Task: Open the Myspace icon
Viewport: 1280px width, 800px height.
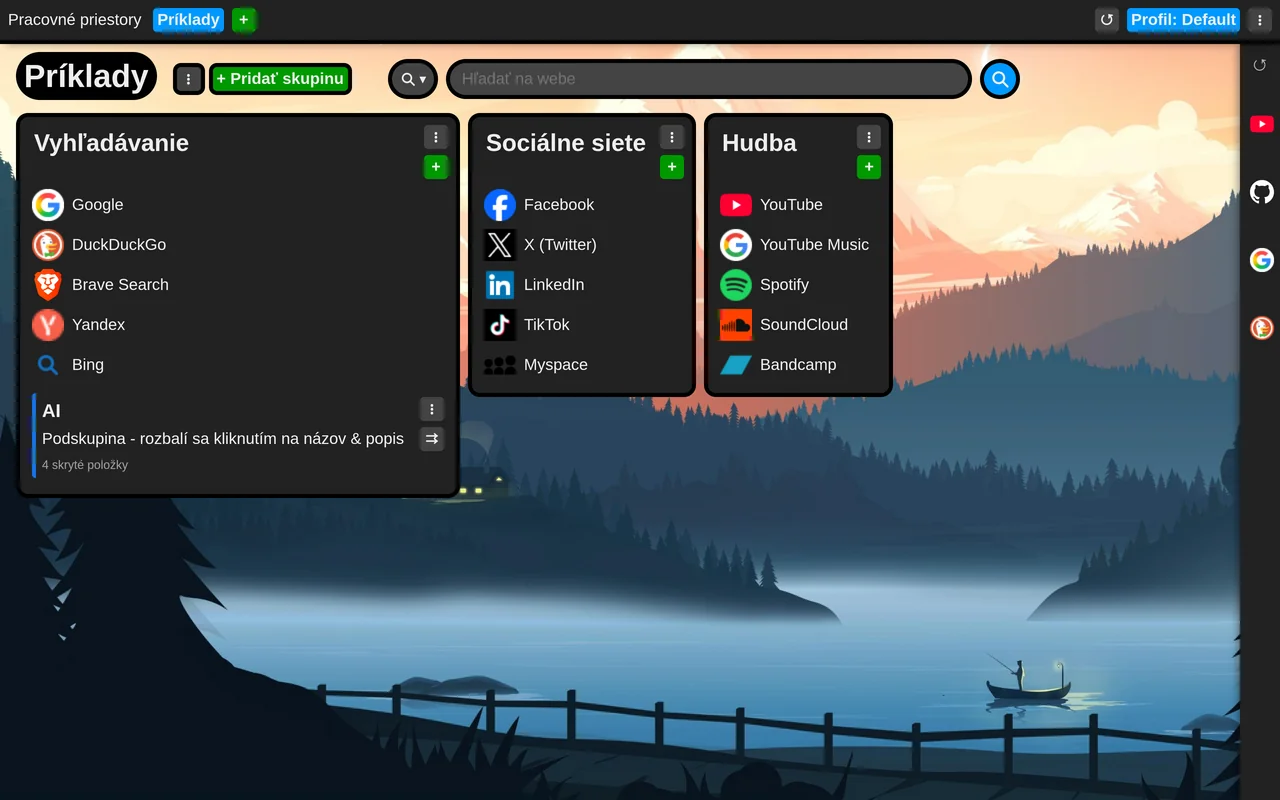Action: pos(500,365)
